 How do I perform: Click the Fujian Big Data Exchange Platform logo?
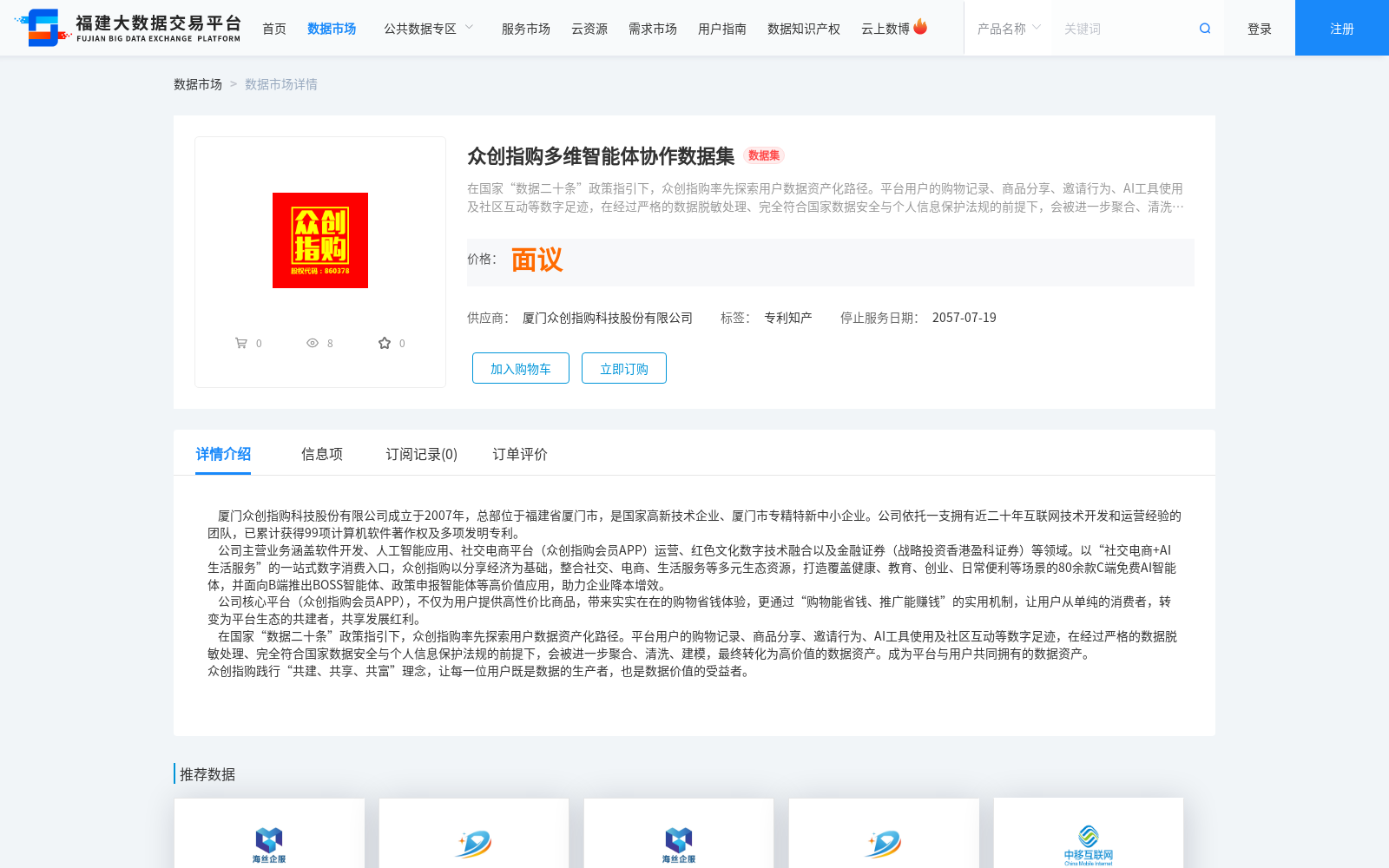pos(128,28)
